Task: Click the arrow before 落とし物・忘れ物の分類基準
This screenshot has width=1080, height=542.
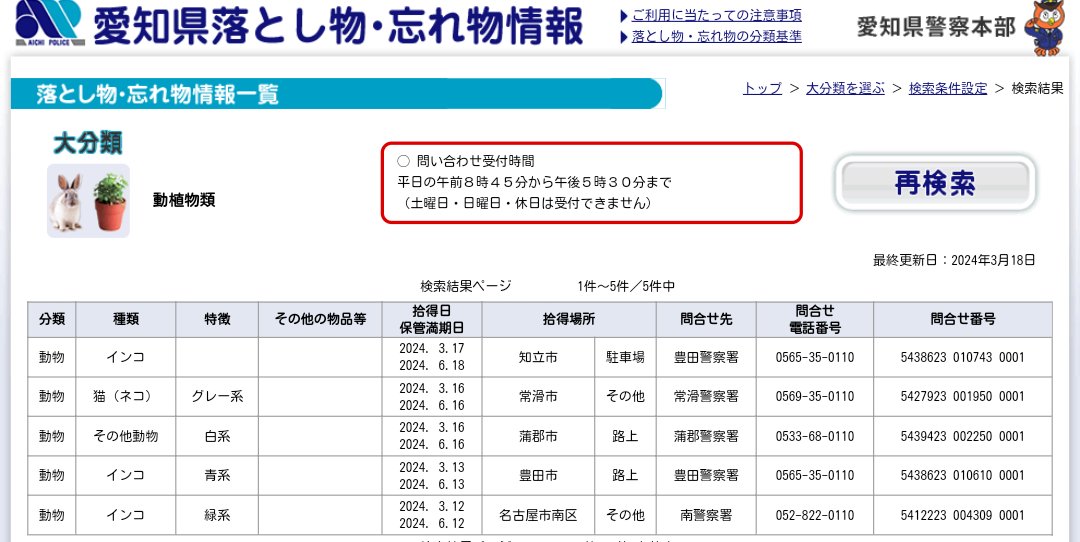Action: [624, 37]
